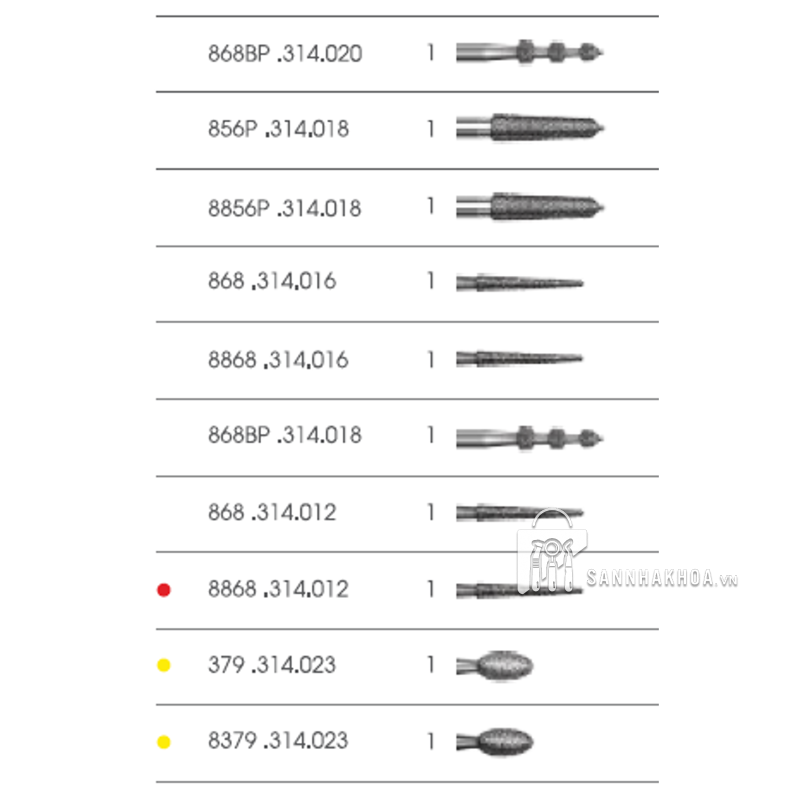Click the oval bur image for 379 .314.023
The image size is (800, 800).
495,665
